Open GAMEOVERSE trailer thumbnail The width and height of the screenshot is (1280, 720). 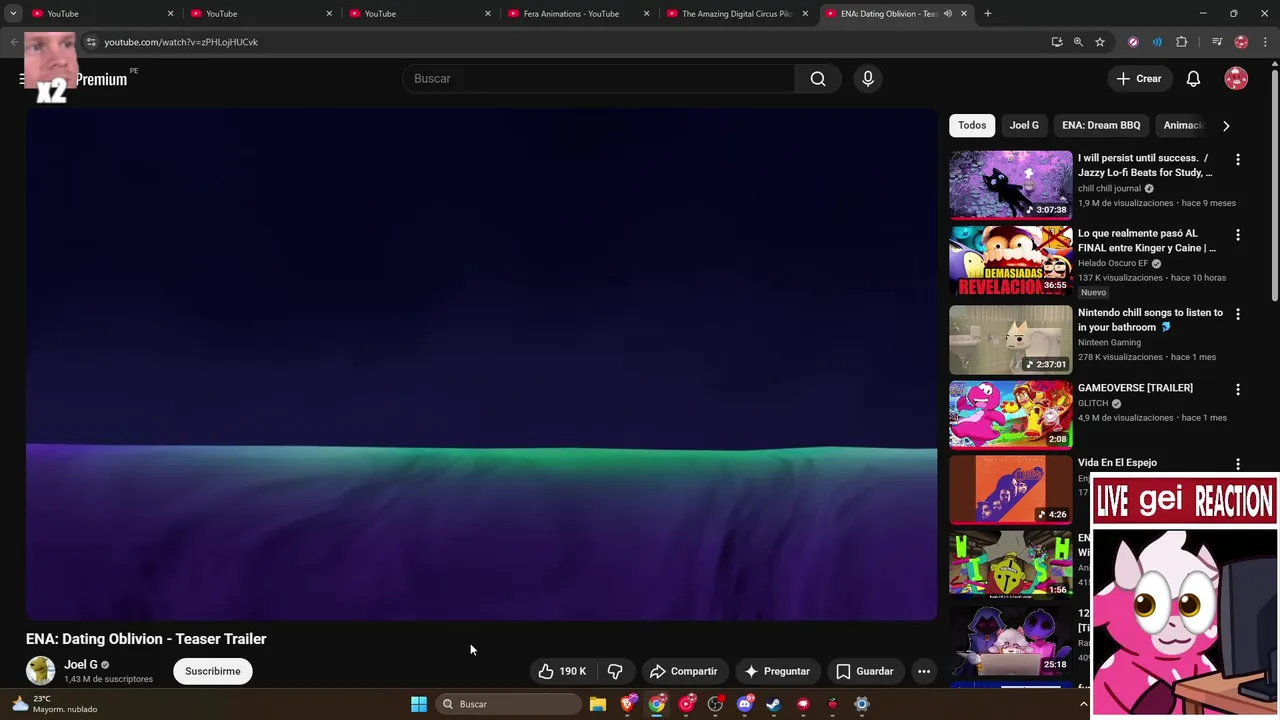1010,414
